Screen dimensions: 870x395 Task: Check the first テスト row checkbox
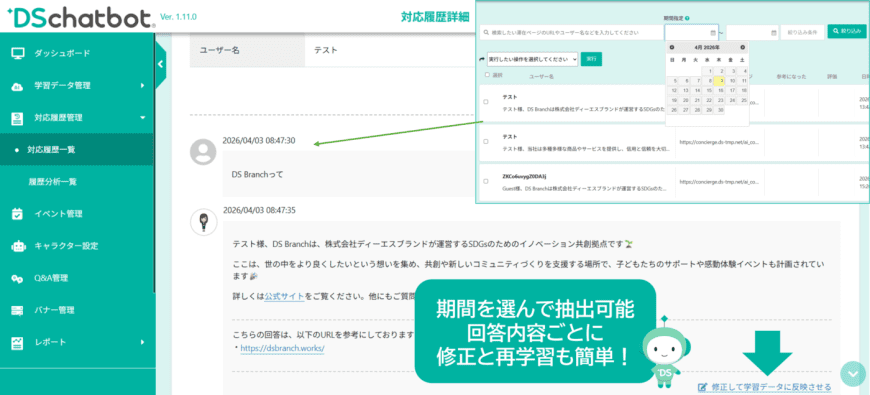pyautogui.click(x=486, y=102)
